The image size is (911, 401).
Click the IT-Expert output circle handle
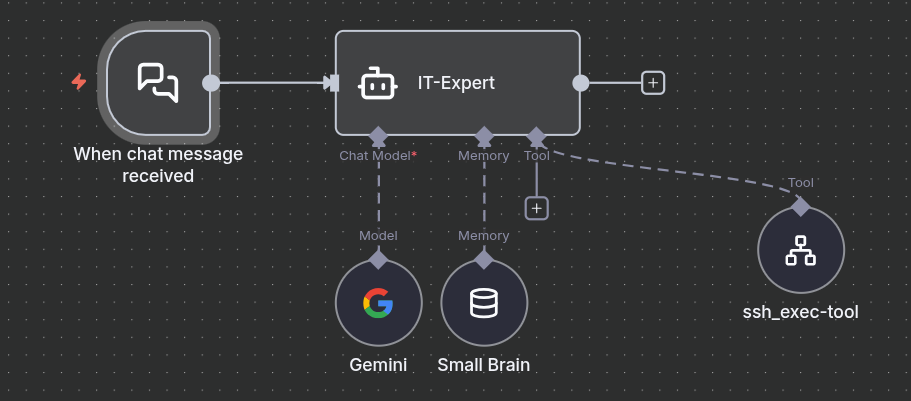point(580,83)
